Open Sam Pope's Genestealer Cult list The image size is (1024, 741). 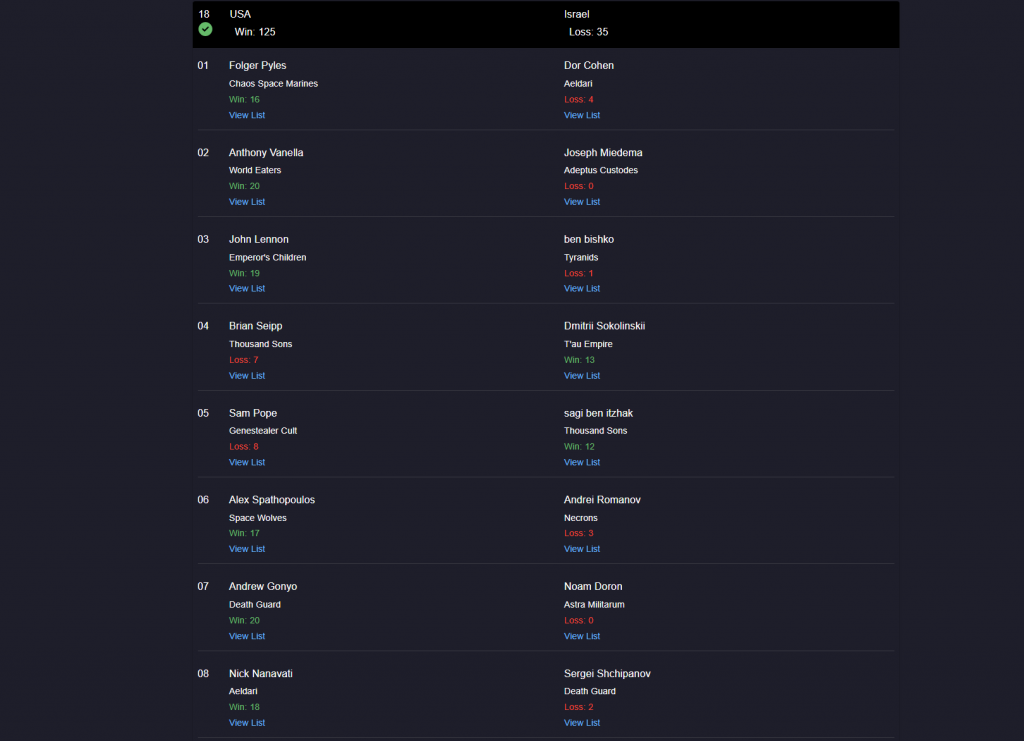tap(247, 462)
